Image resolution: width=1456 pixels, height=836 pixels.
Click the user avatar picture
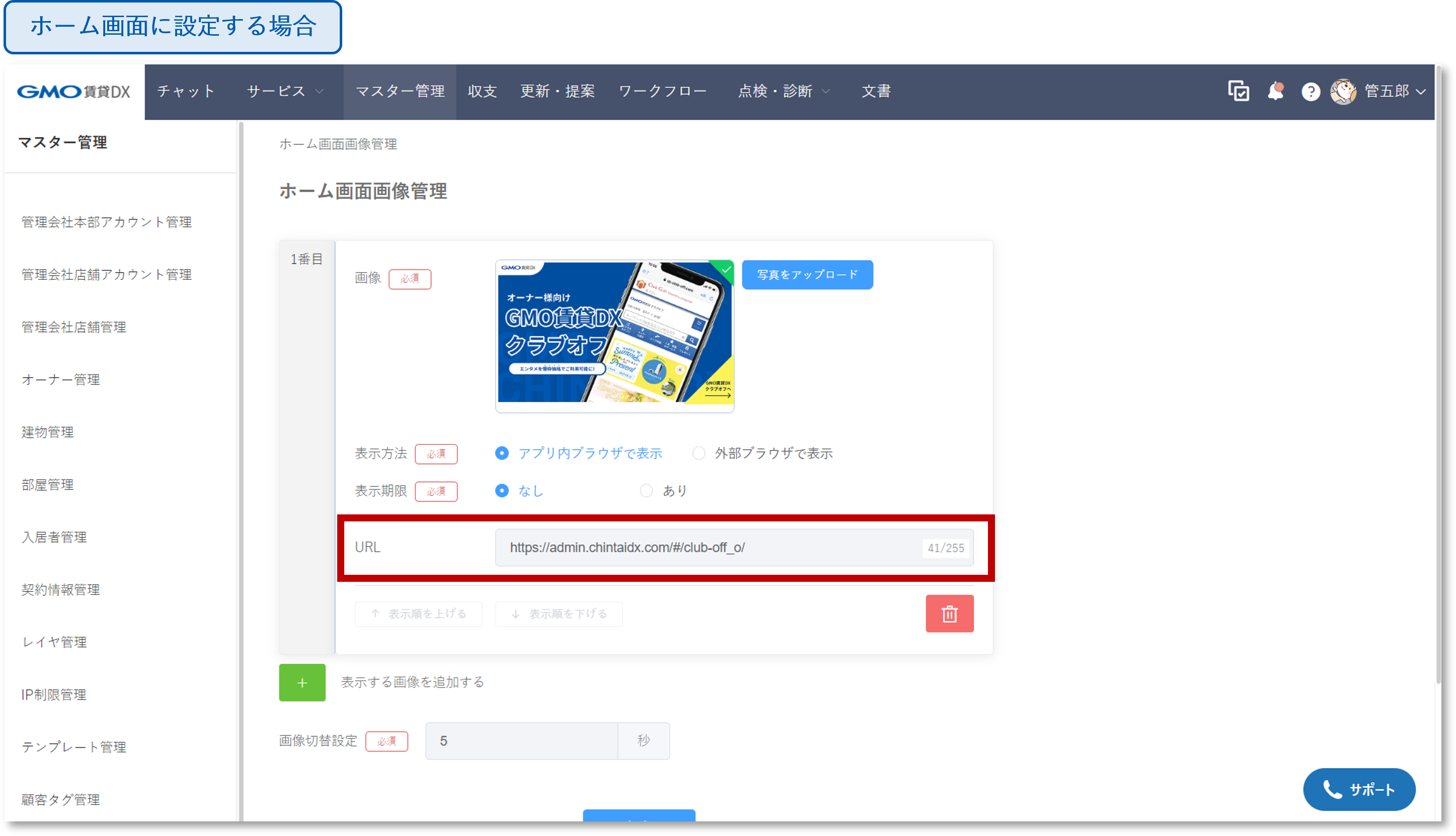pos(1343,92)
